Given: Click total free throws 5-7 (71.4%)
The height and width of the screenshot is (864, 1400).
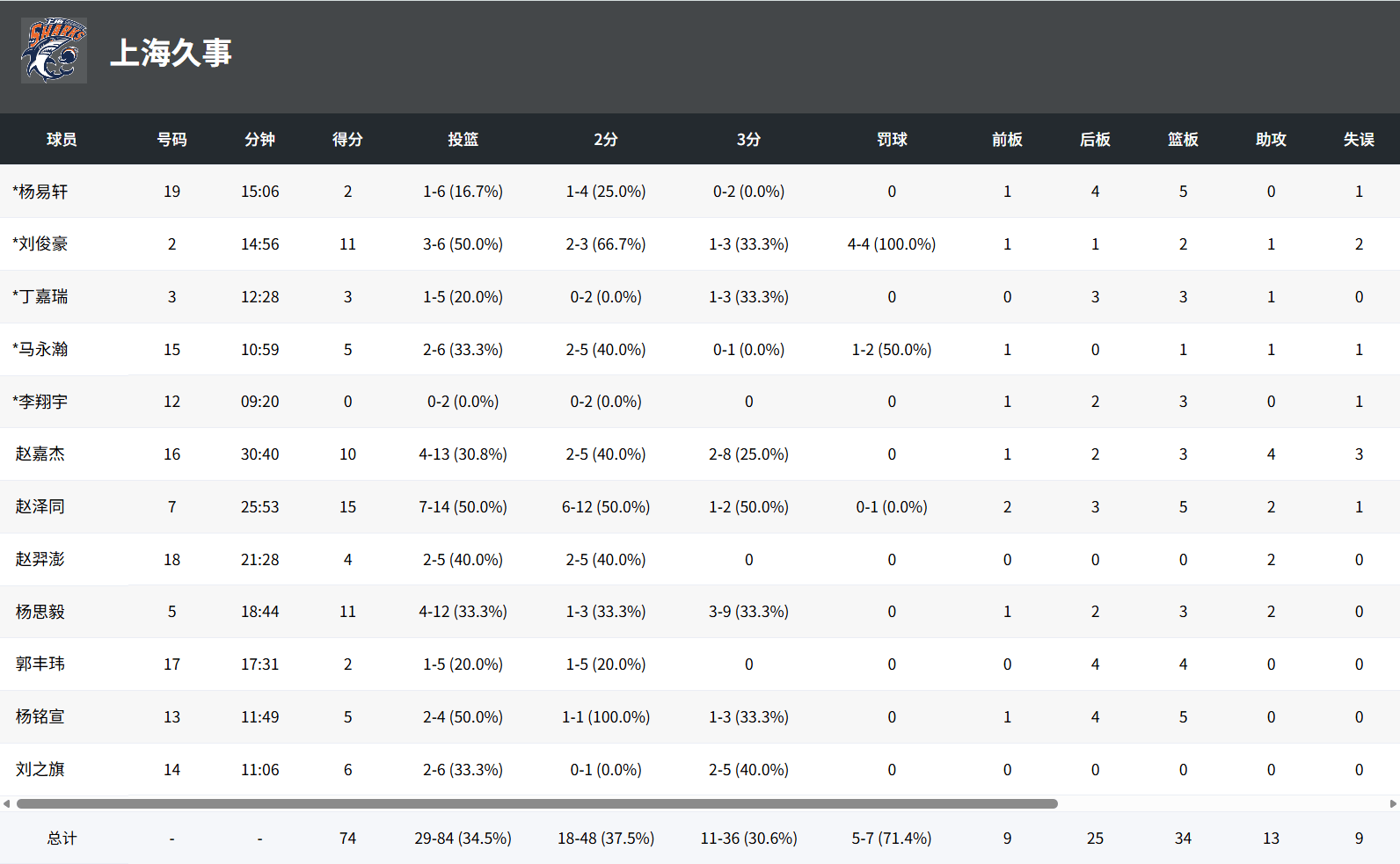Looking at the screenshot, I should (x=892, y=839).
